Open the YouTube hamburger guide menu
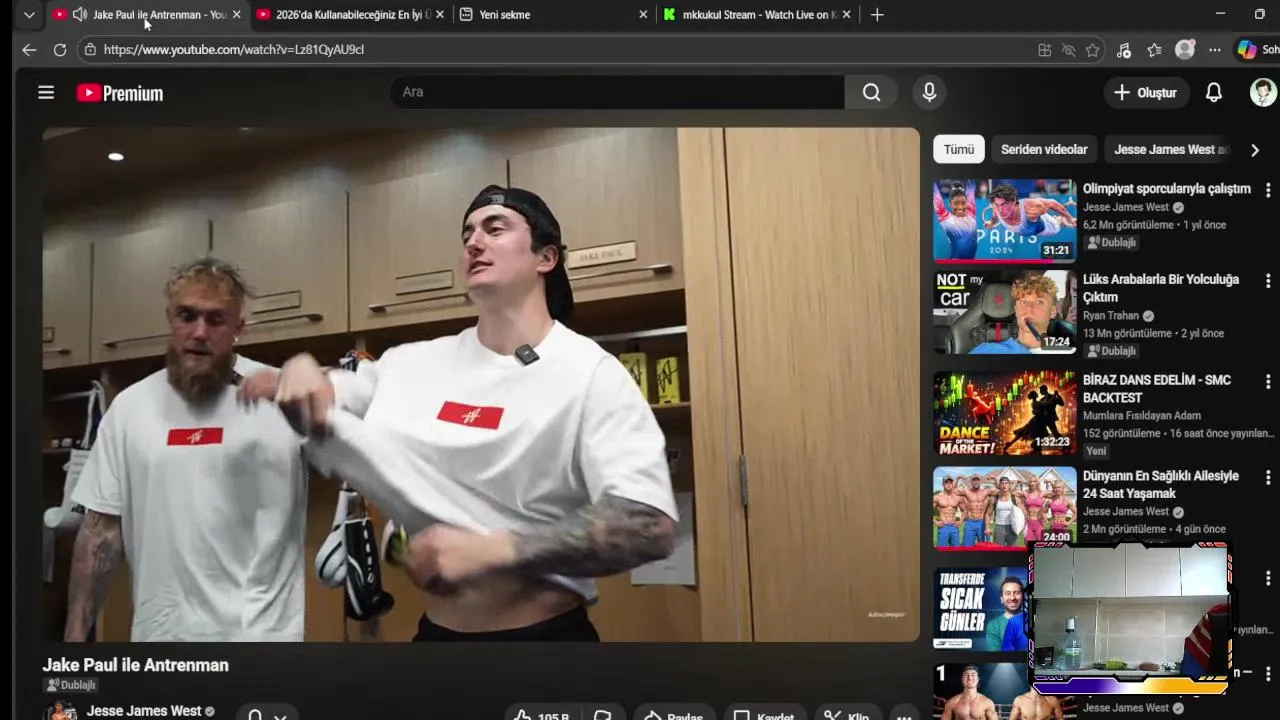Screen dimensions: 1280x720 (46, 93)
